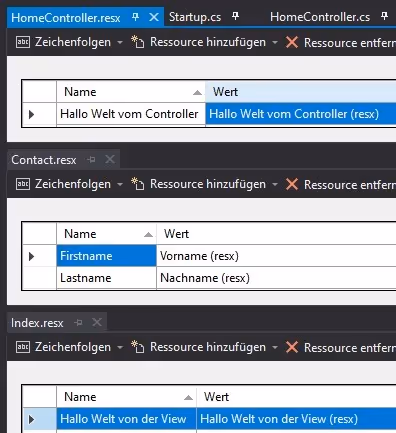Image resolution: width=396 pixels, height=433 pixels.
Task: Click Ressource hinzufügen icon in Contact.resx editor
Action: (137, 184)
